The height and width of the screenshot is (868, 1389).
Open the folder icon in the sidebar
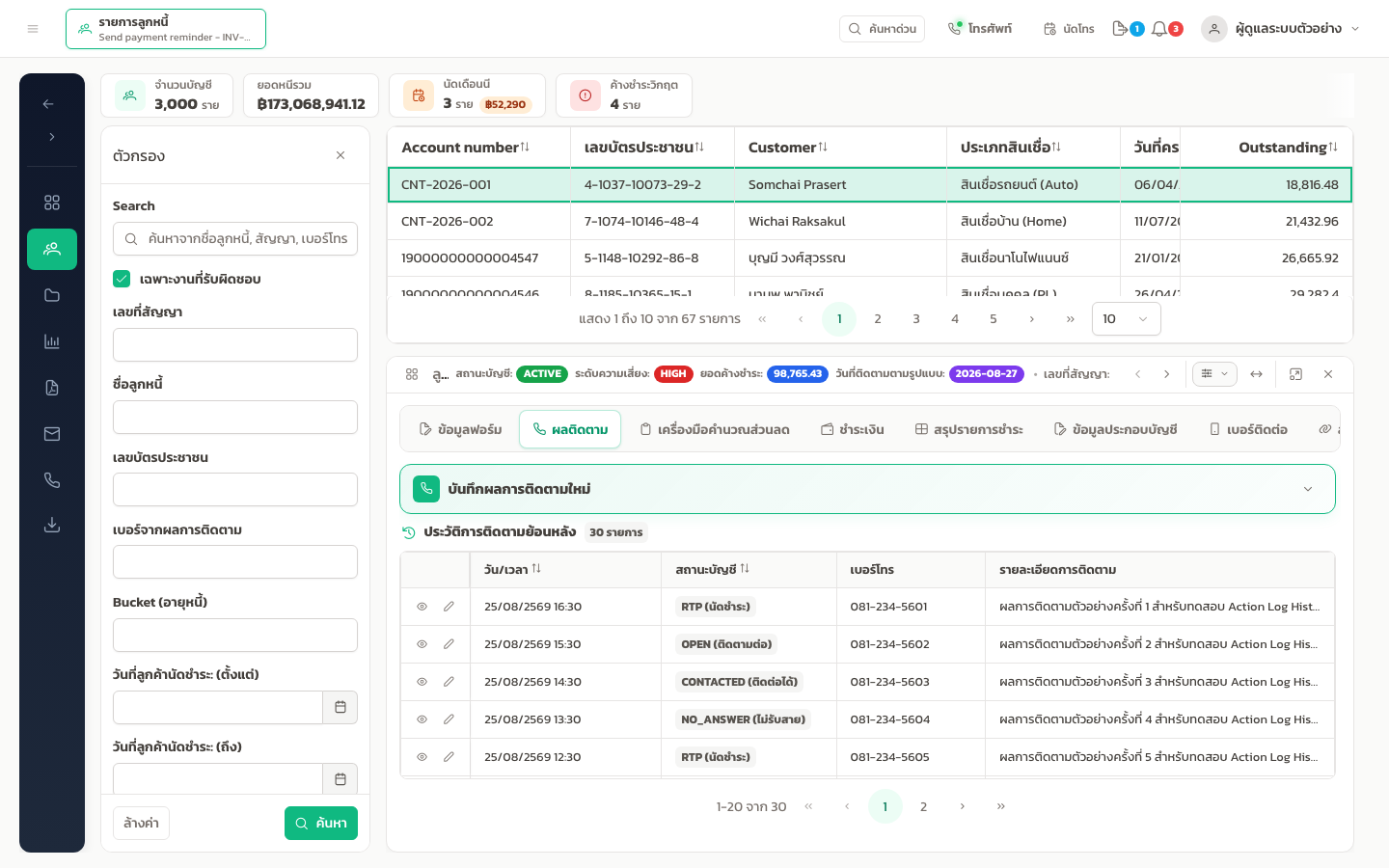52,295
